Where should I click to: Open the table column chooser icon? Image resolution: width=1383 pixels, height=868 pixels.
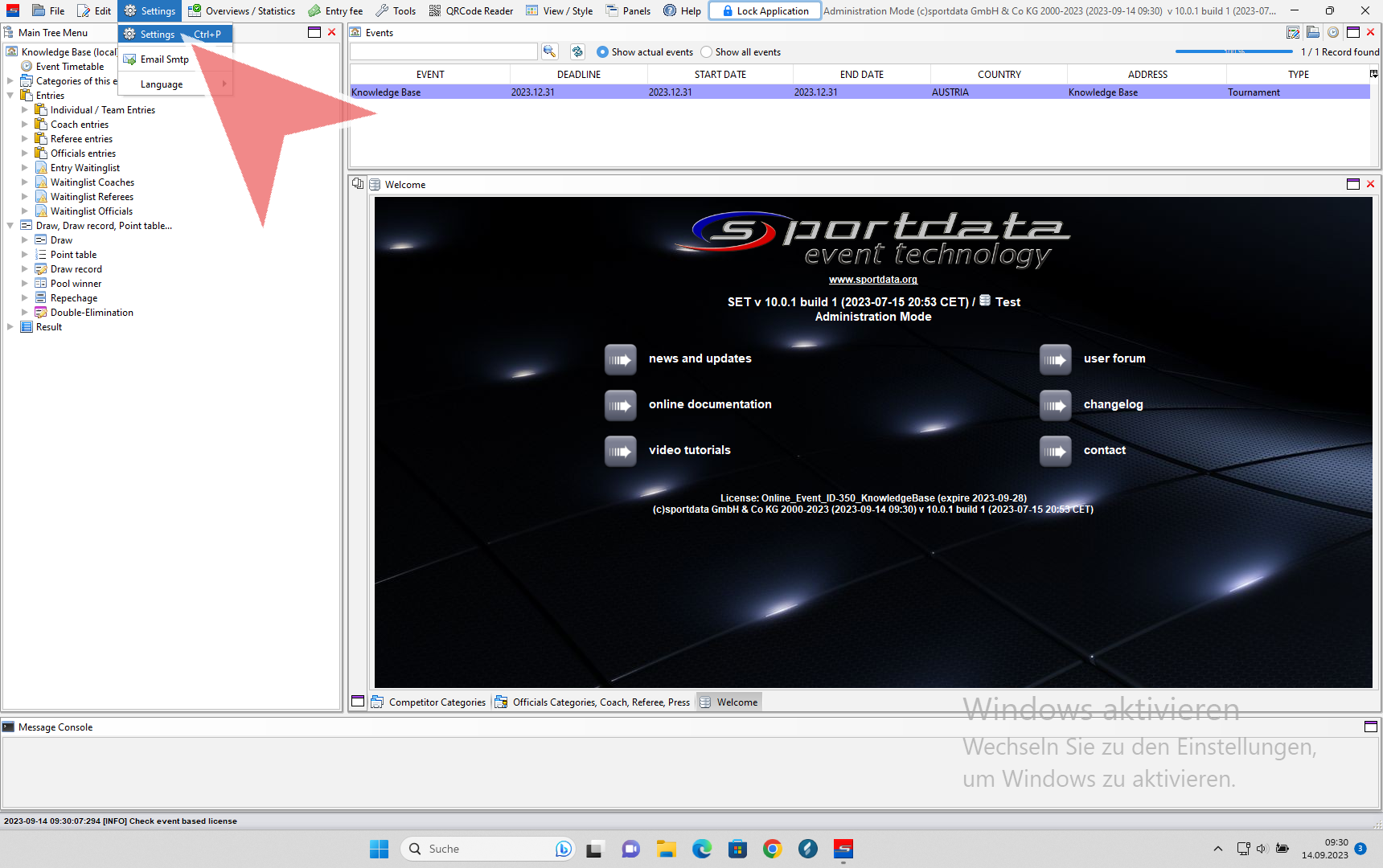point(1373,74)
